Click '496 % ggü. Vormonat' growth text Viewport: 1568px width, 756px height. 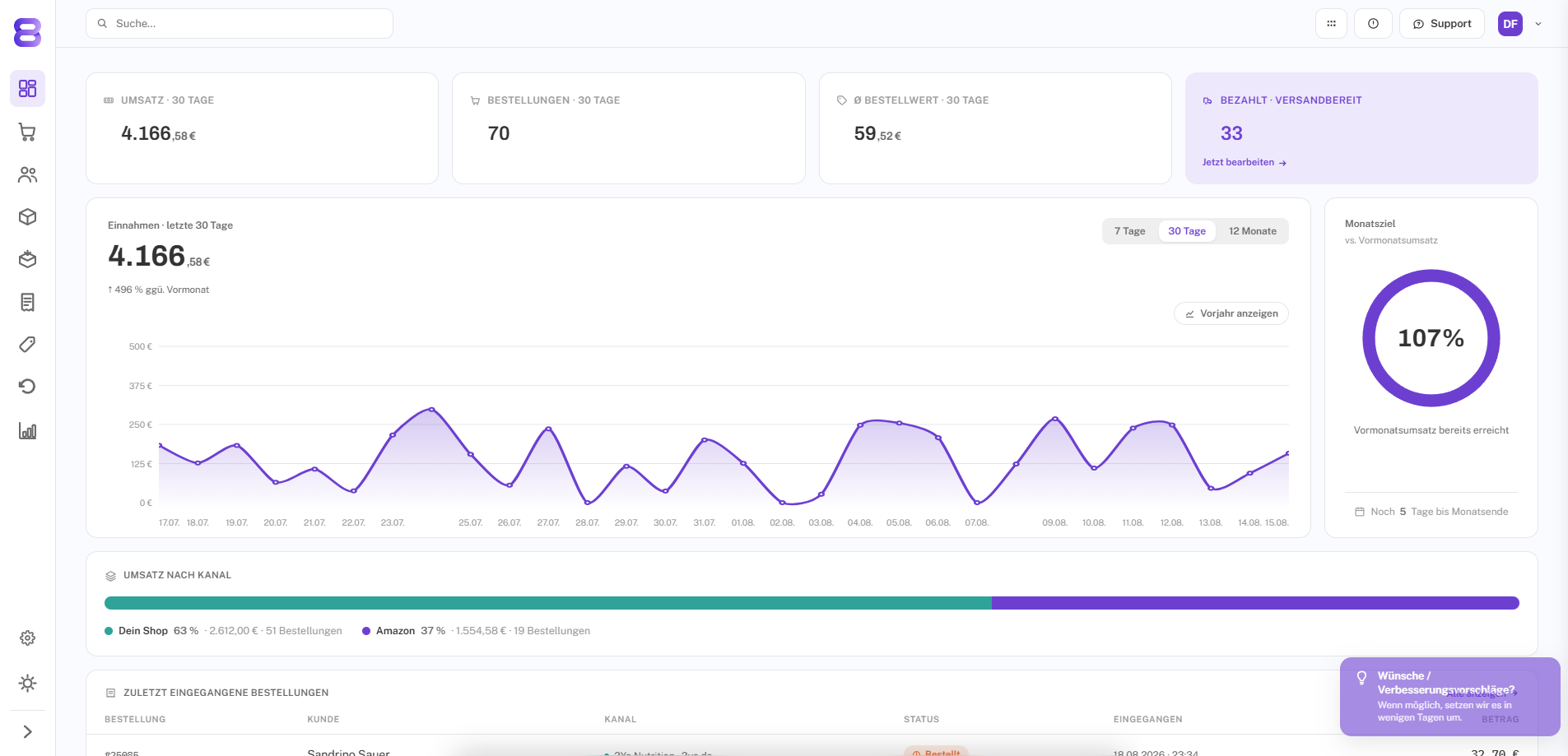coord(159,290)
